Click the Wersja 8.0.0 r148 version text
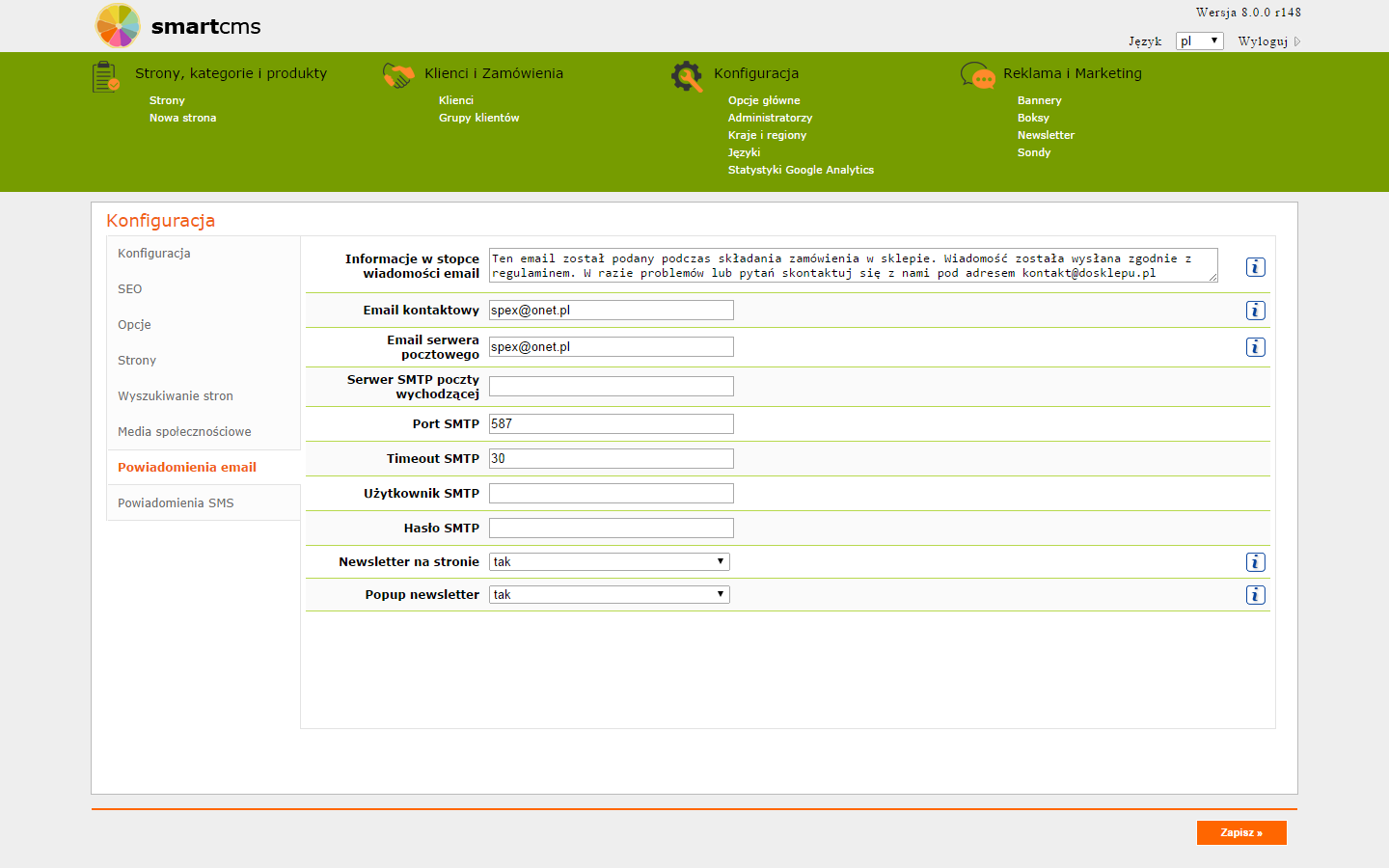Image resolution: width=1389 pixels, height=868 pixels. pyautogui.click(x=1248, y=13)
